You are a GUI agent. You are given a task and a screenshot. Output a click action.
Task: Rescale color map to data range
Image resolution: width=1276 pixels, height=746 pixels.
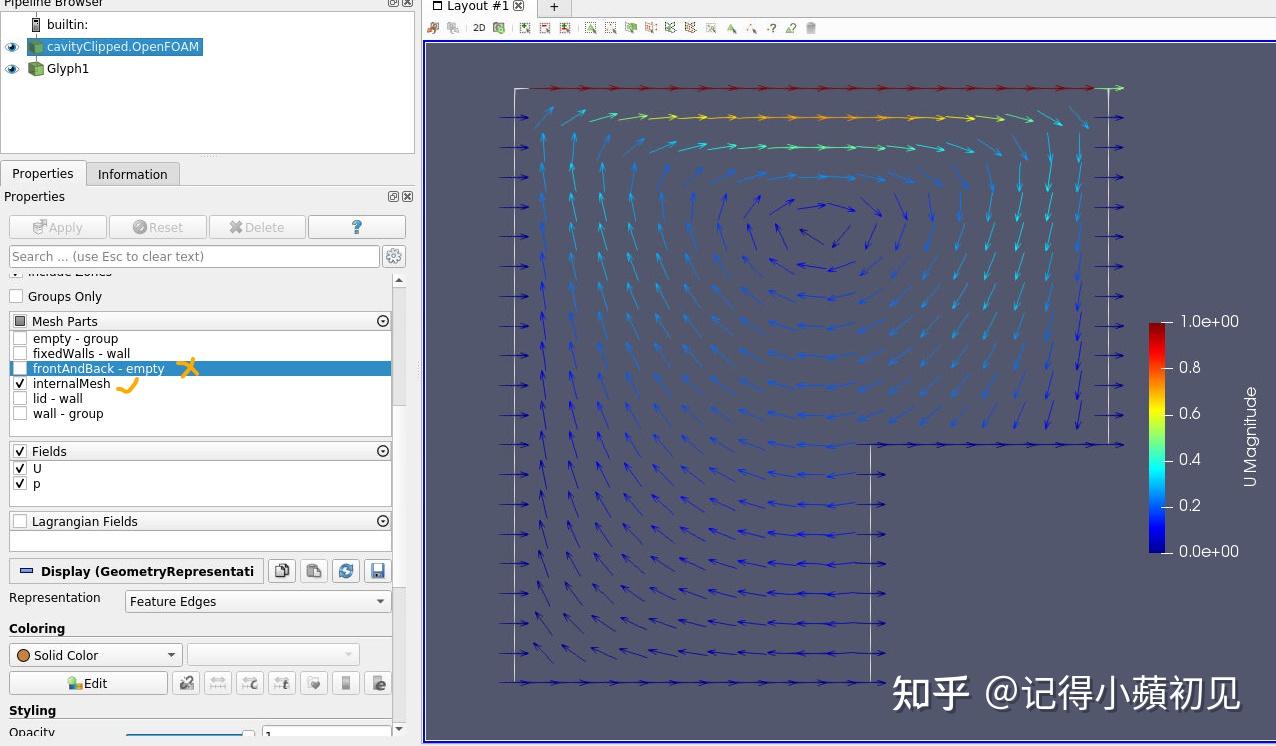click(x=217, y=683)
